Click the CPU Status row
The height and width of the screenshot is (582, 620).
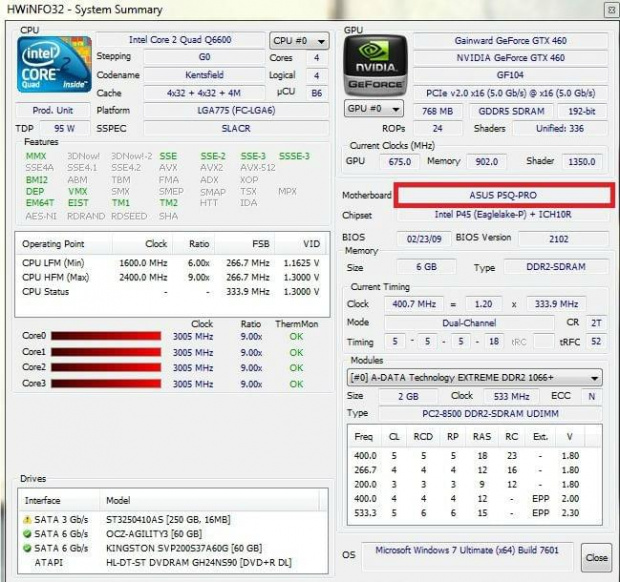pos(171,292)
